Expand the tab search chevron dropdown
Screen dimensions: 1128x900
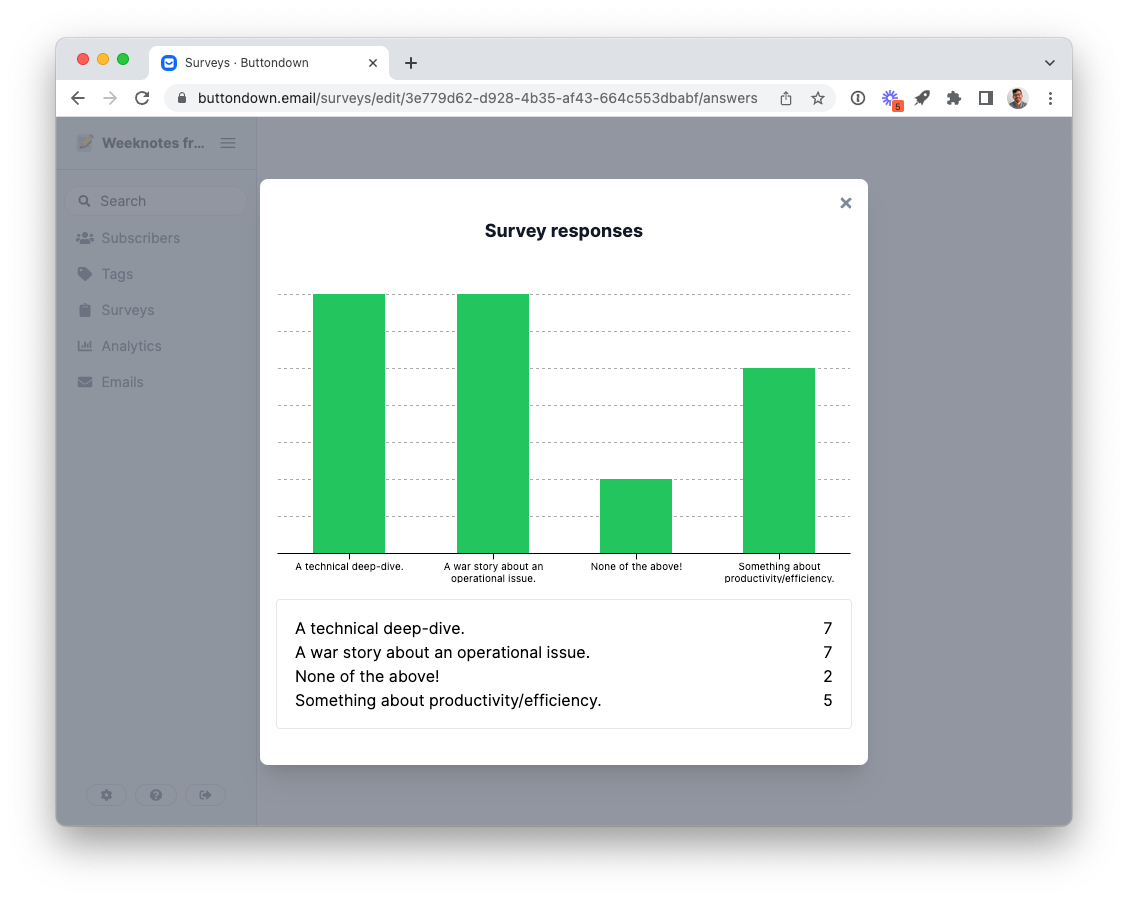tap(1049, 63)
